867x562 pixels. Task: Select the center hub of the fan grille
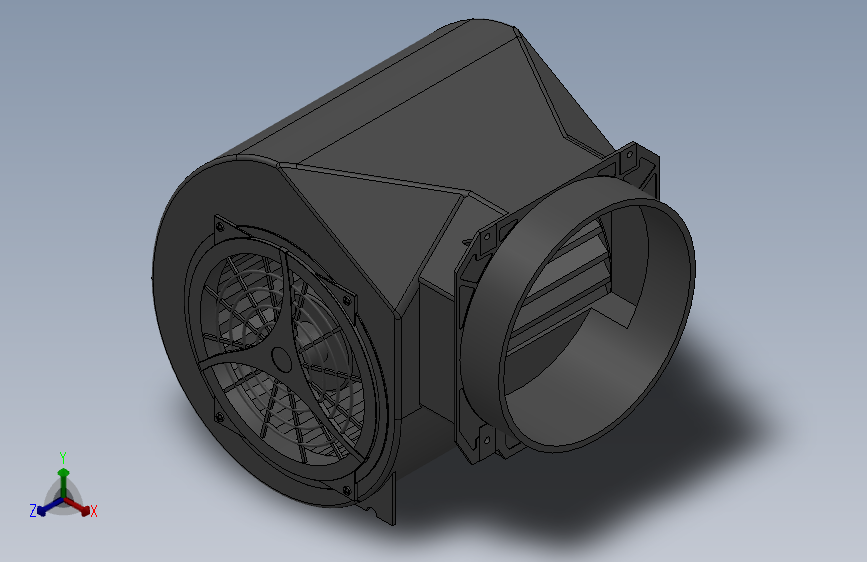pos(282,360)
